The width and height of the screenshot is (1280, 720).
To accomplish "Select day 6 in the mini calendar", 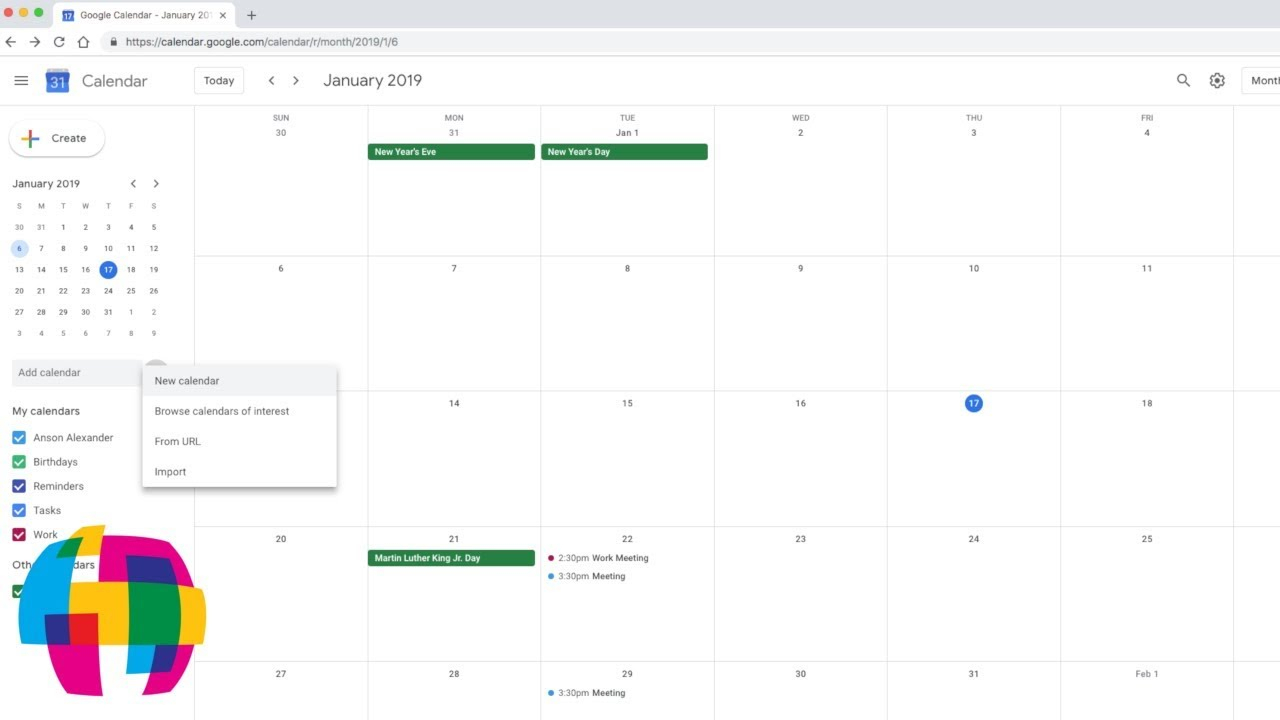I will (x=19, y=249).
